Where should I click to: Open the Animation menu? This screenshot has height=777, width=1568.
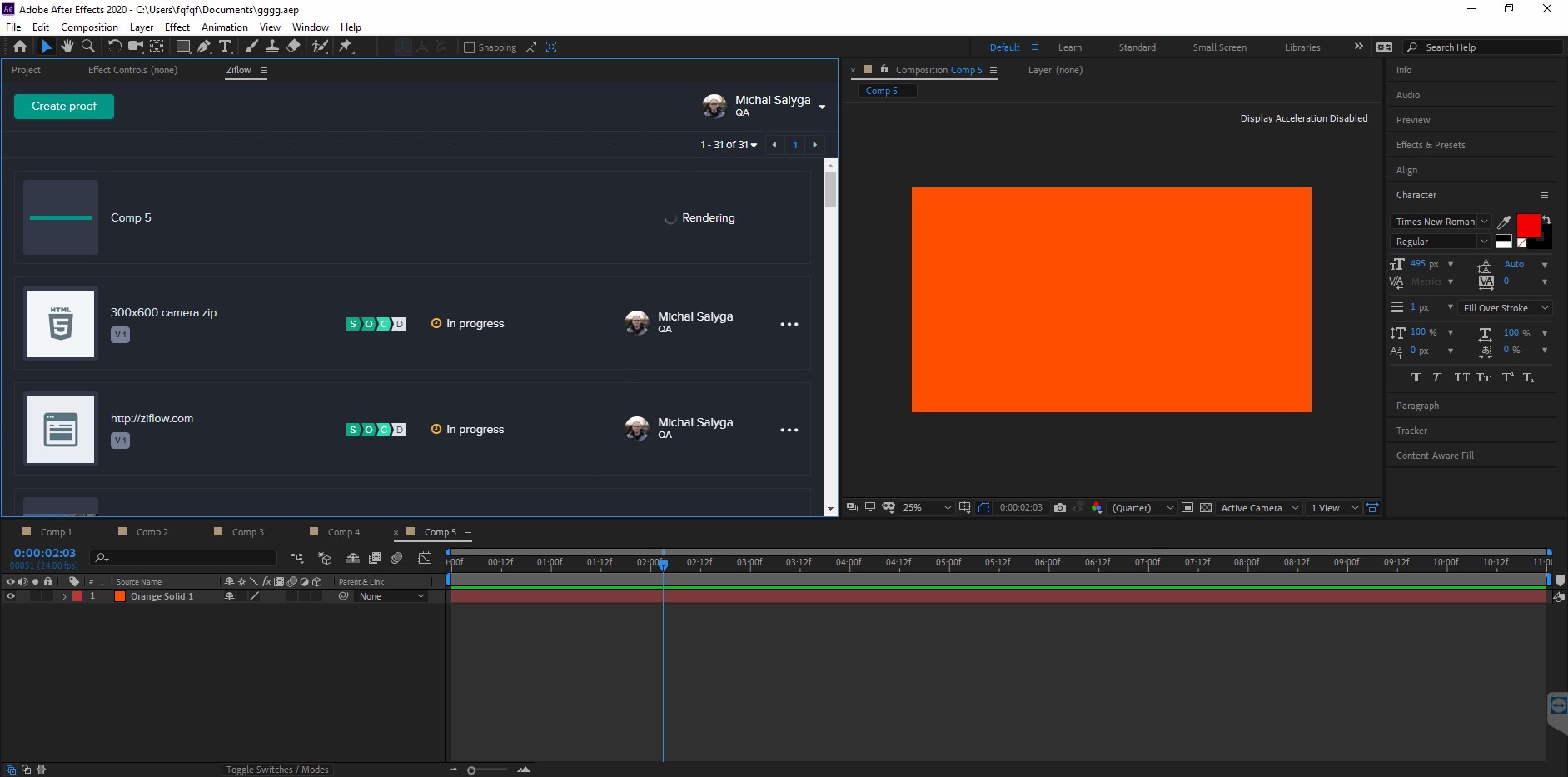coord(224,27)
